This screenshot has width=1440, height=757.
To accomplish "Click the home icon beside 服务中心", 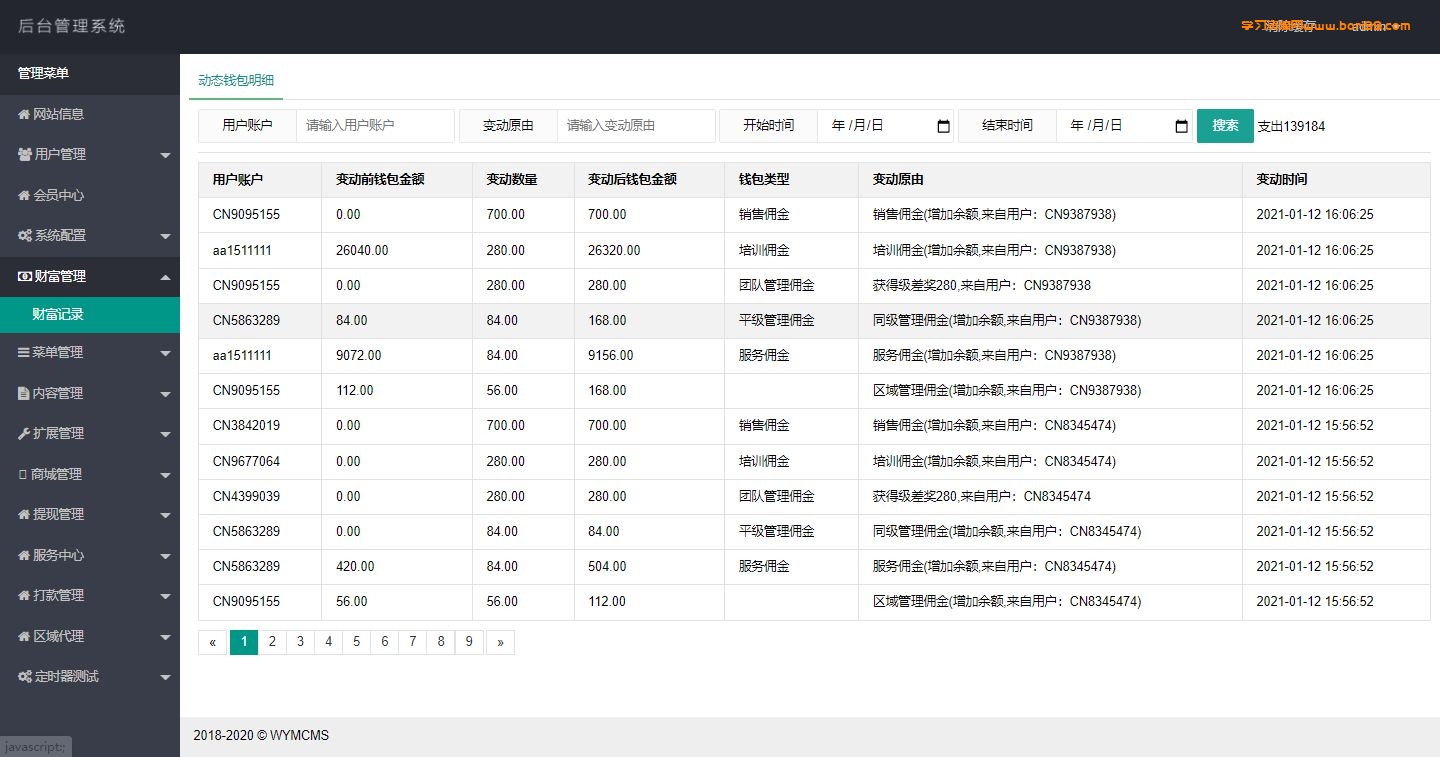I will [24, 555].
